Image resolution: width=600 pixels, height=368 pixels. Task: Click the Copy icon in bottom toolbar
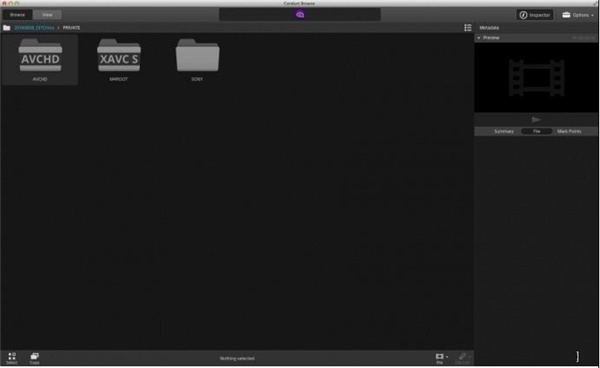[x=34, y=358]
